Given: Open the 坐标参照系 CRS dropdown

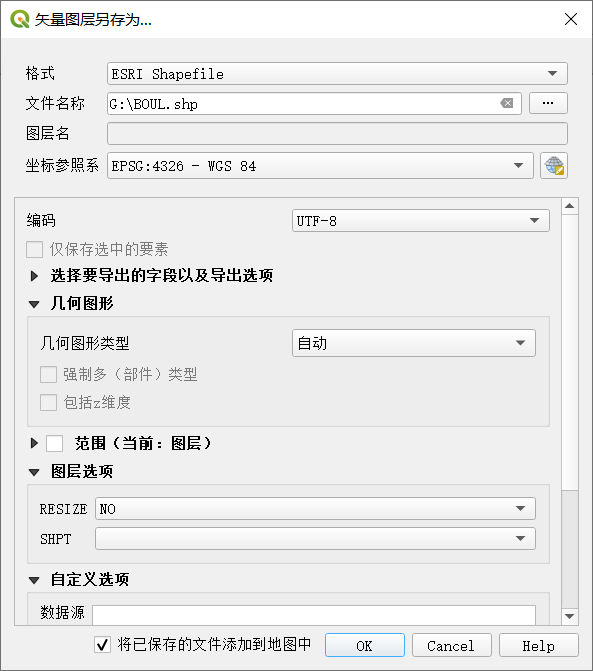Looking at the screenshot, I should [x=320, y=166].
